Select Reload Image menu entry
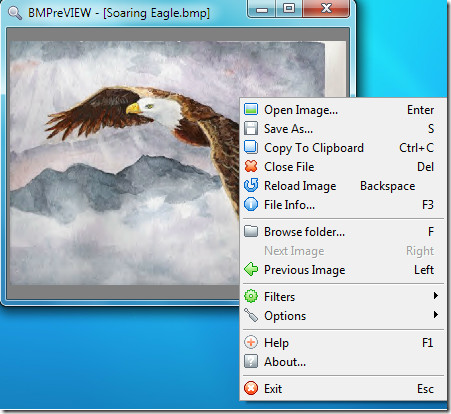Image resolution: width=451 pixels, height=414 pixels. coord(343,186)
